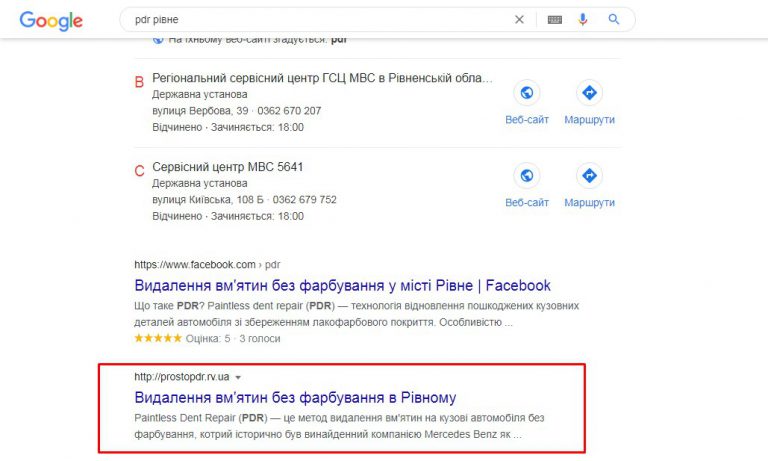The height and width of the screenshot is (461, 768).
Task: Click the facebook.com URL breadcrumb
Action: tap(207, 265)
